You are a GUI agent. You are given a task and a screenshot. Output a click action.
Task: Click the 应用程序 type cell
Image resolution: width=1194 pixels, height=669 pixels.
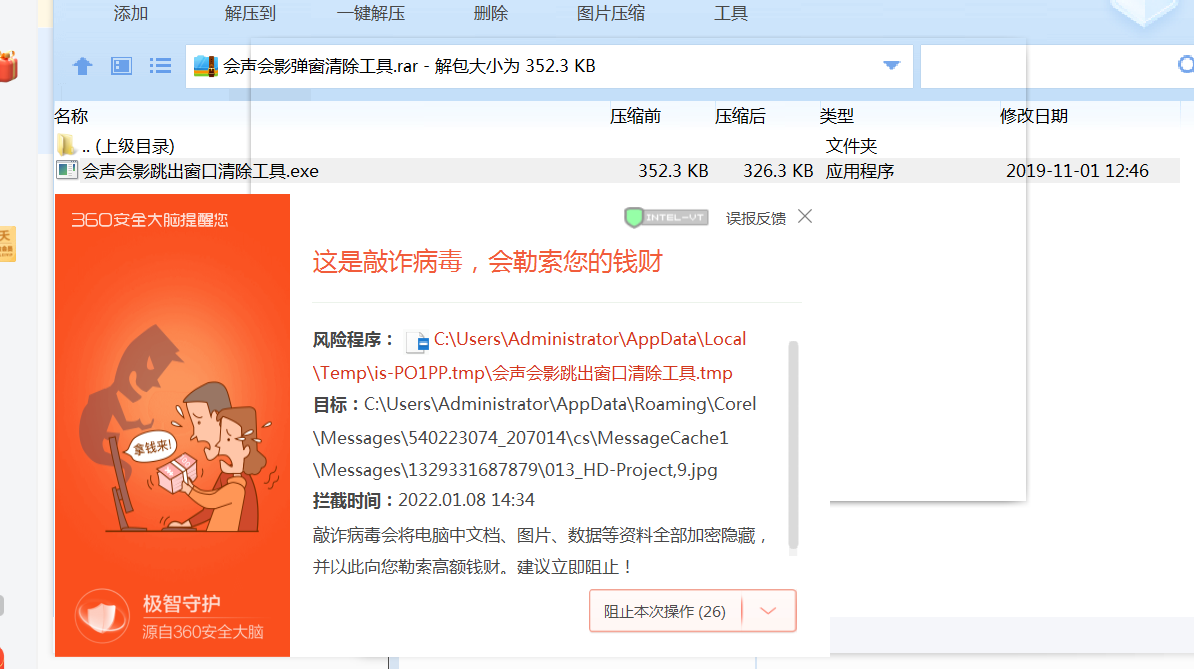click(860, 171)
